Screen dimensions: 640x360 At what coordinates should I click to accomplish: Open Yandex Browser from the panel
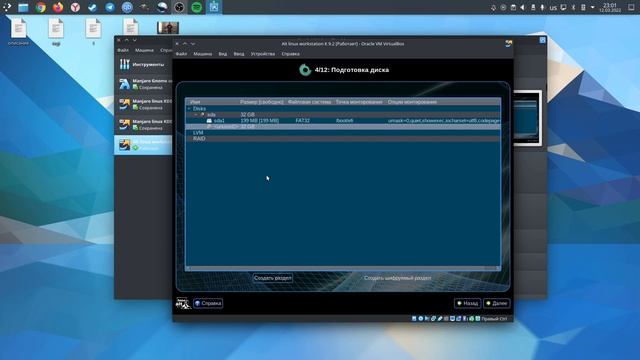75,7
